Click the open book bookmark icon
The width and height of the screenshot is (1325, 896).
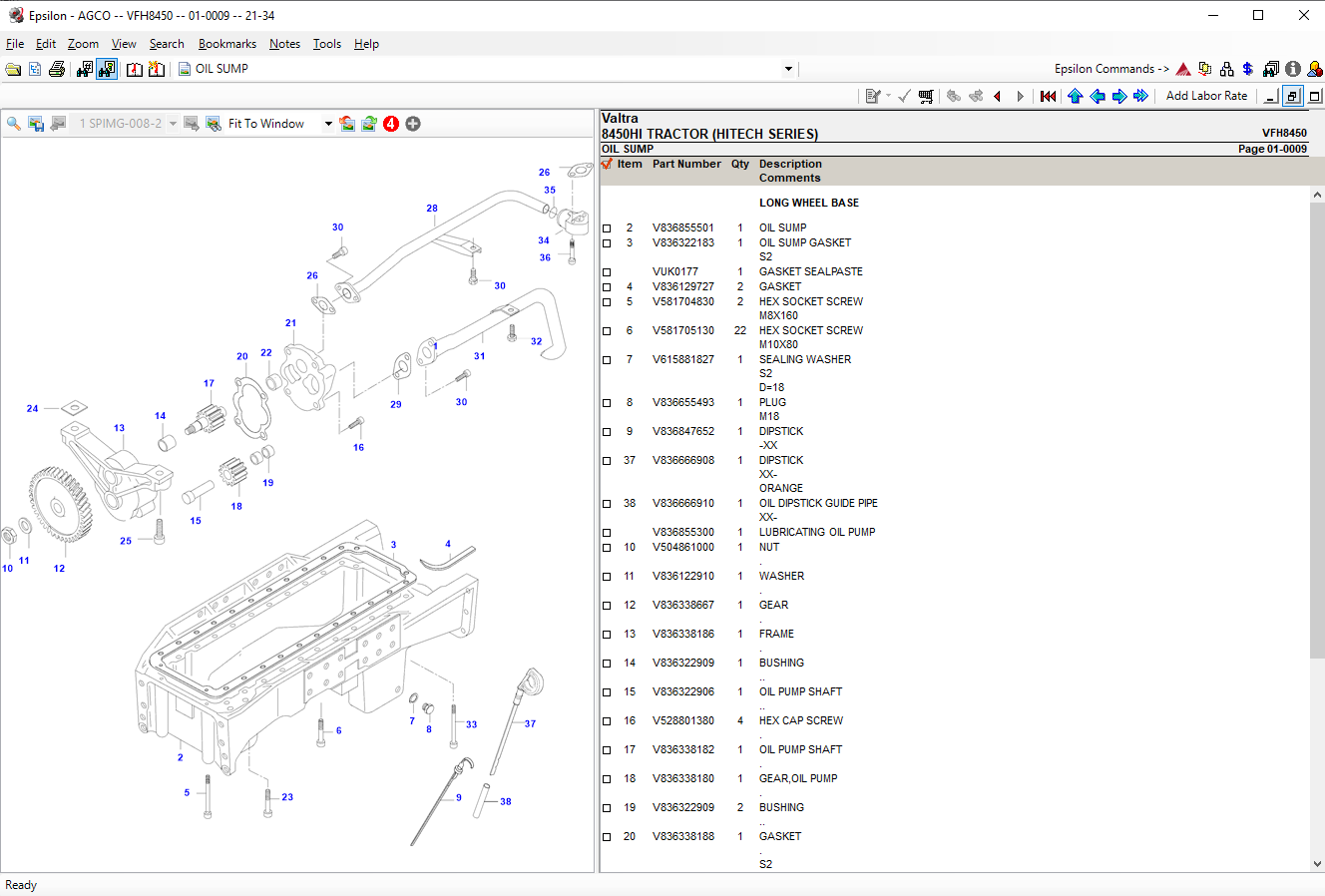(x=135, y=69)
